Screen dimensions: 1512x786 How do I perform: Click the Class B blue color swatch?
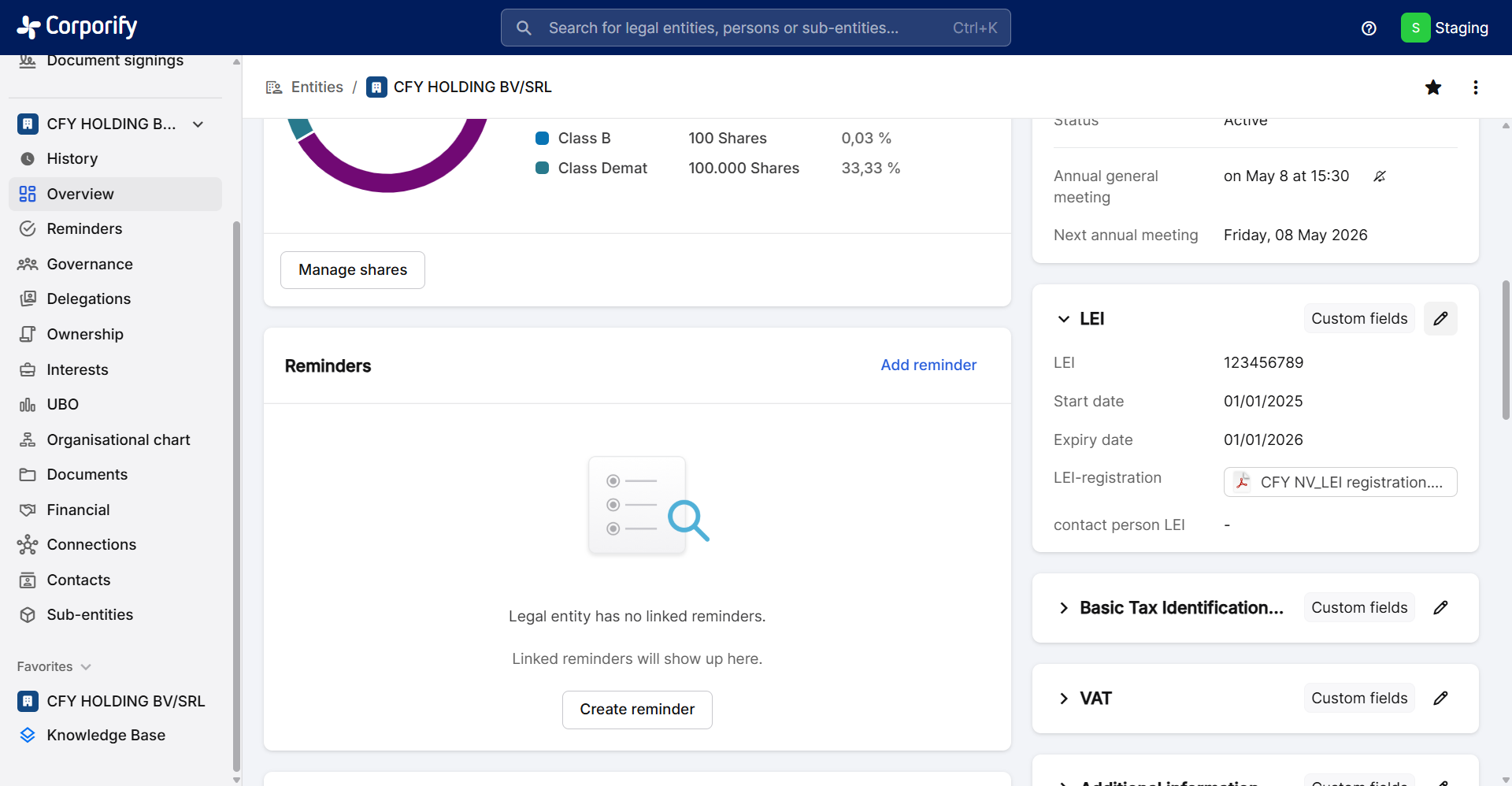point(542,139)
